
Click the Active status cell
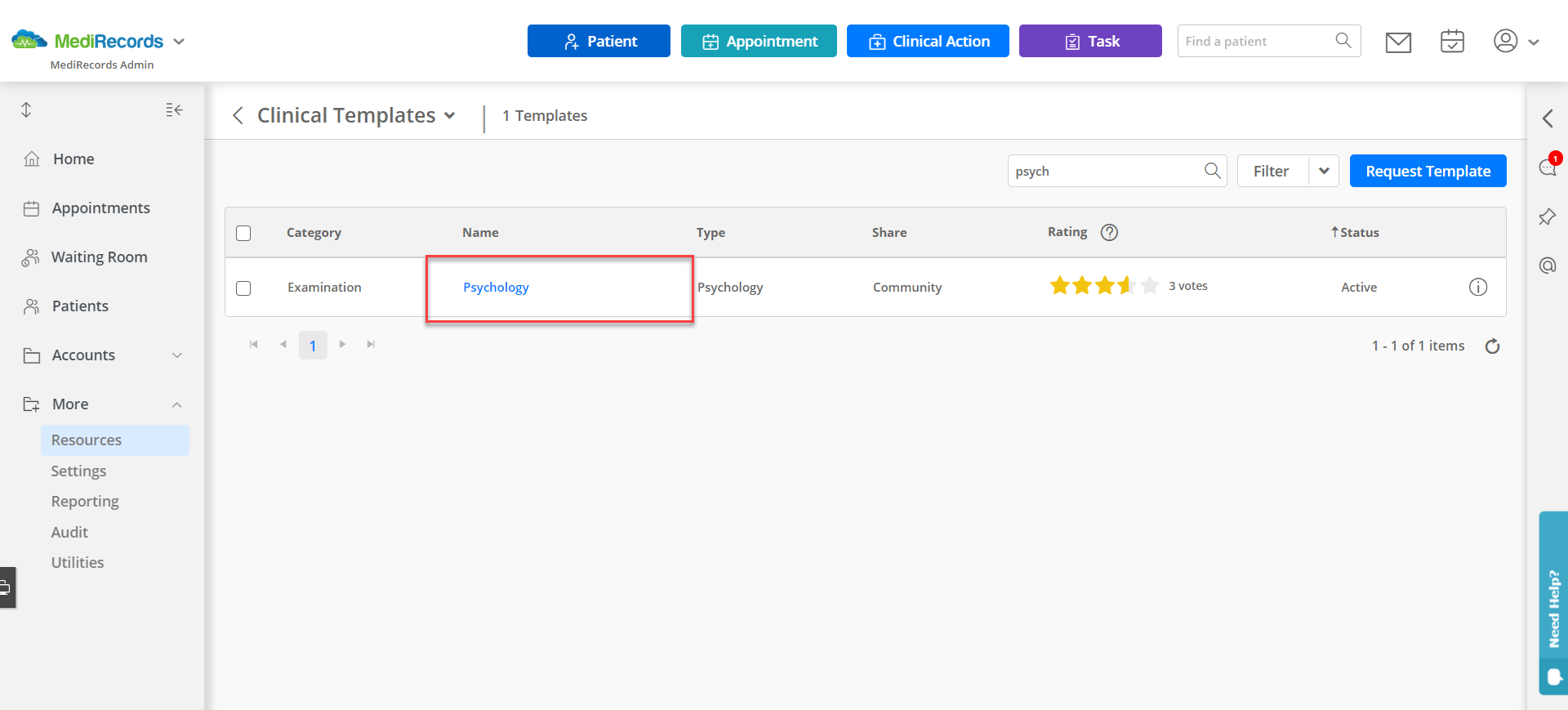[1359, 287]
